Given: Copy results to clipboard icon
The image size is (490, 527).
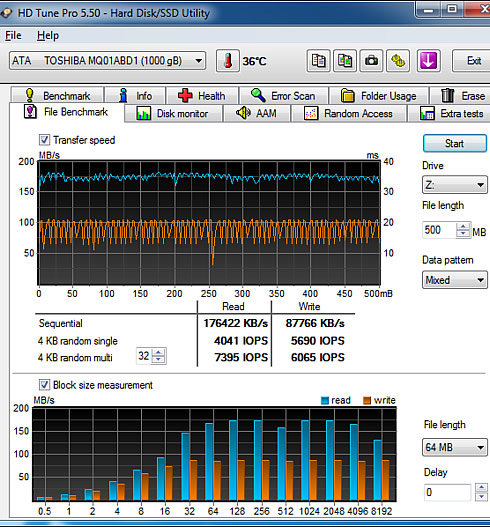Looking at the screenshot, I should (318, 61).
